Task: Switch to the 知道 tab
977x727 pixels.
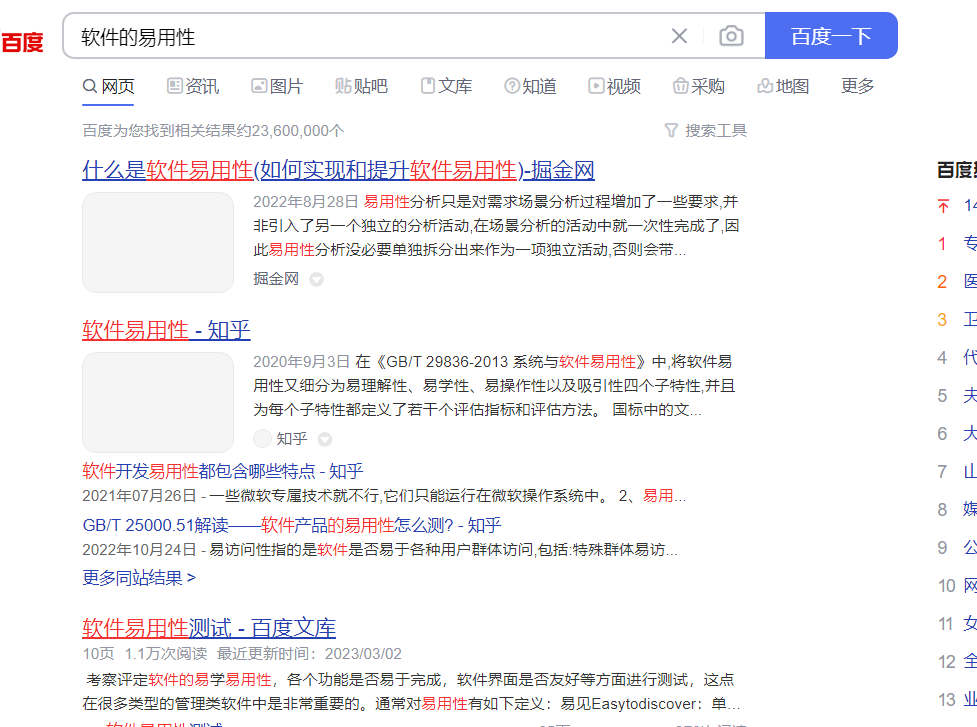Action: coord(530,86)
